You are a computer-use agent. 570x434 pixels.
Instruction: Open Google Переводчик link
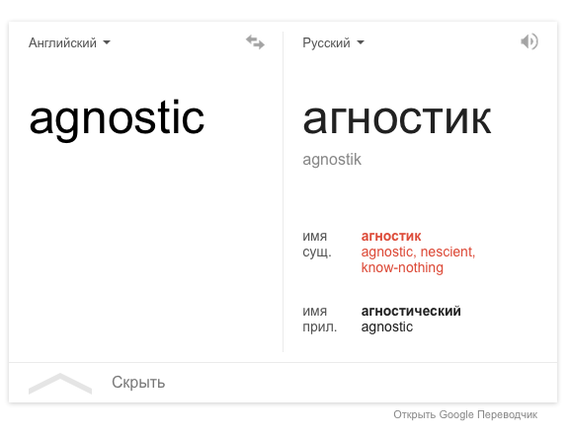click(465, 414)
